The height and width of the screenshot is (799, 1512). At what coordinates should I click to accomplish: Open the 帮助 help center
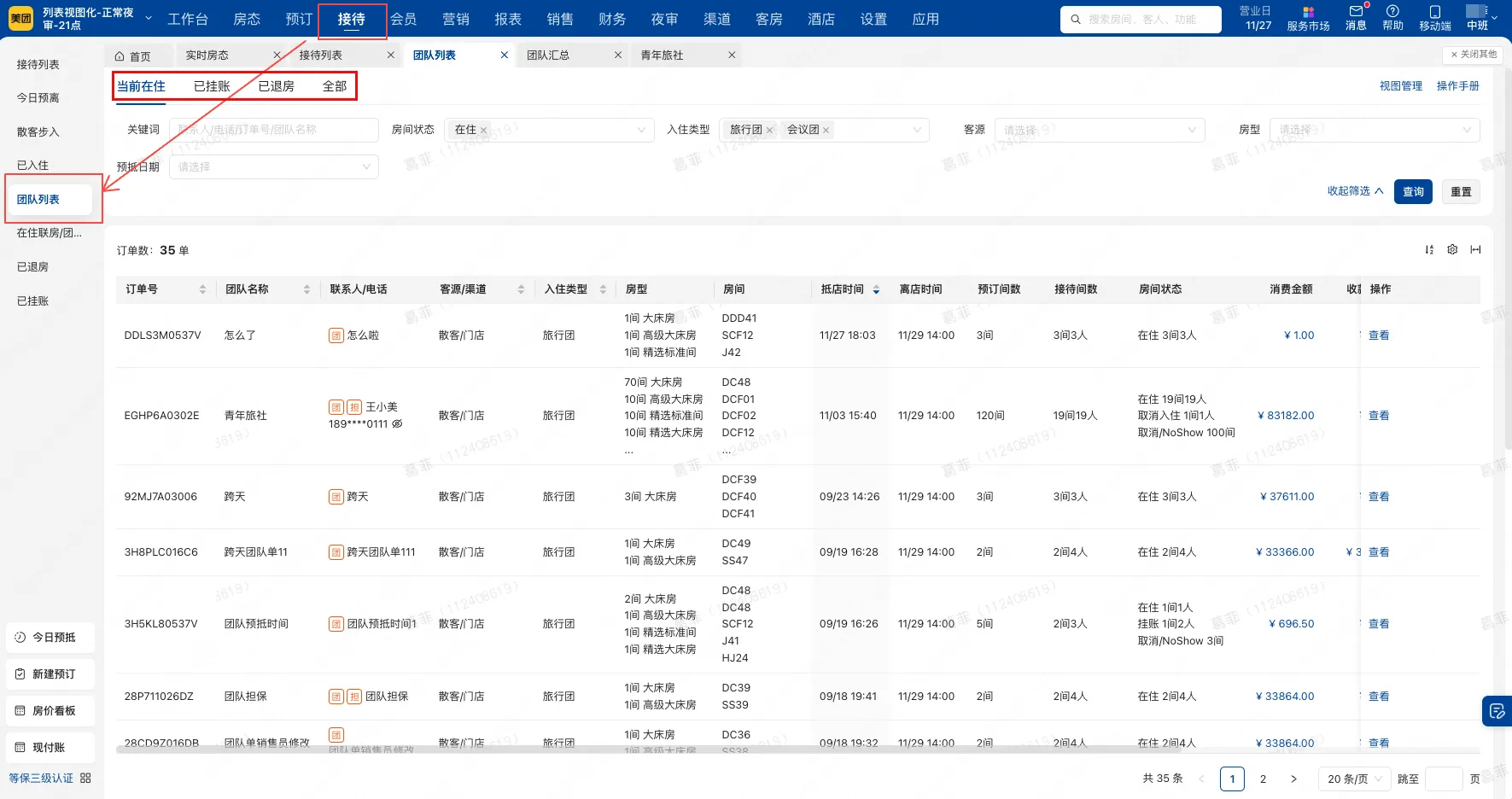click(1391, 19)
